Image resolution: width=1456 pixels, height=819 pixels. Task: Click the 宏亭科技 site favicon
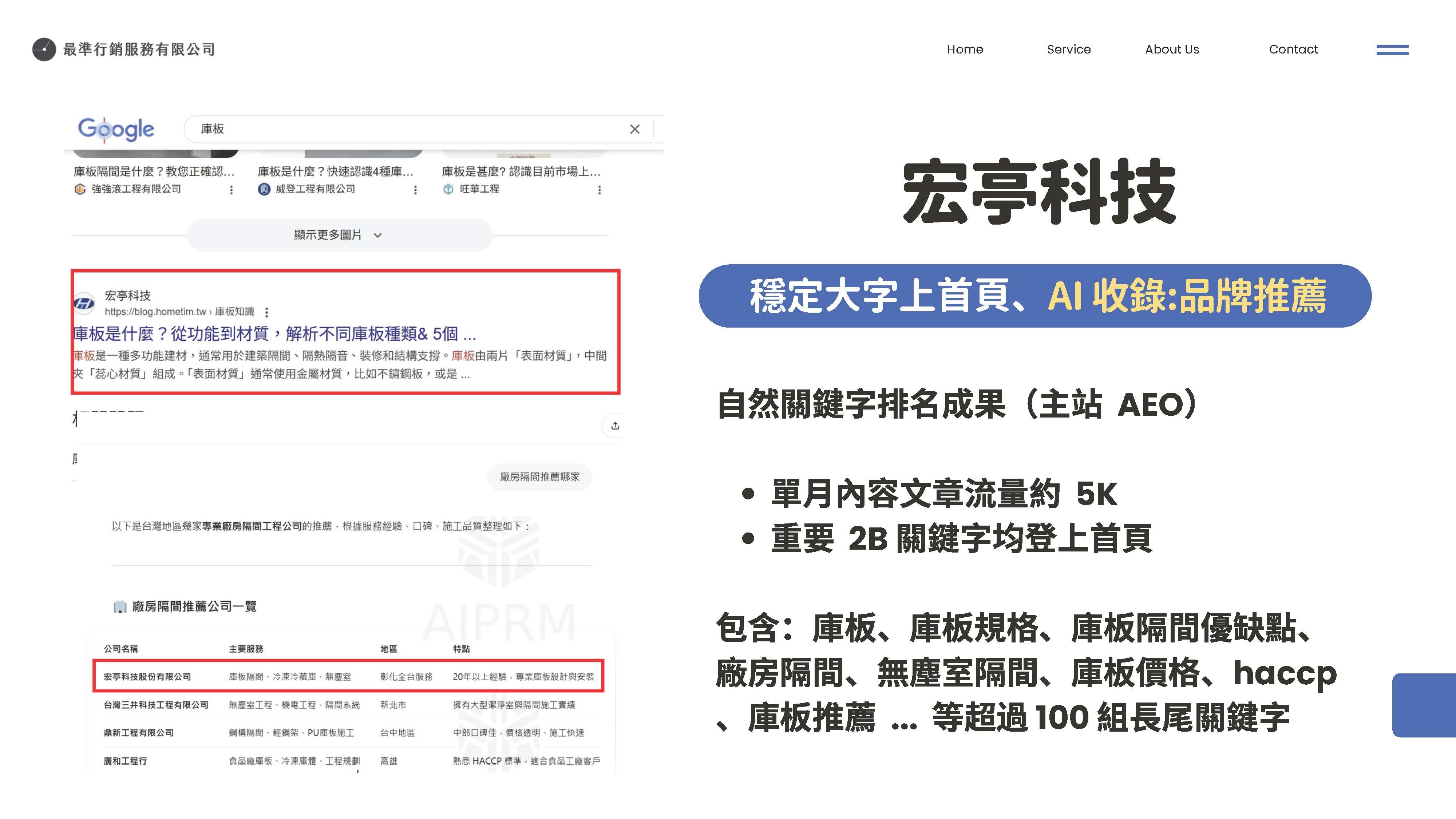85,304
